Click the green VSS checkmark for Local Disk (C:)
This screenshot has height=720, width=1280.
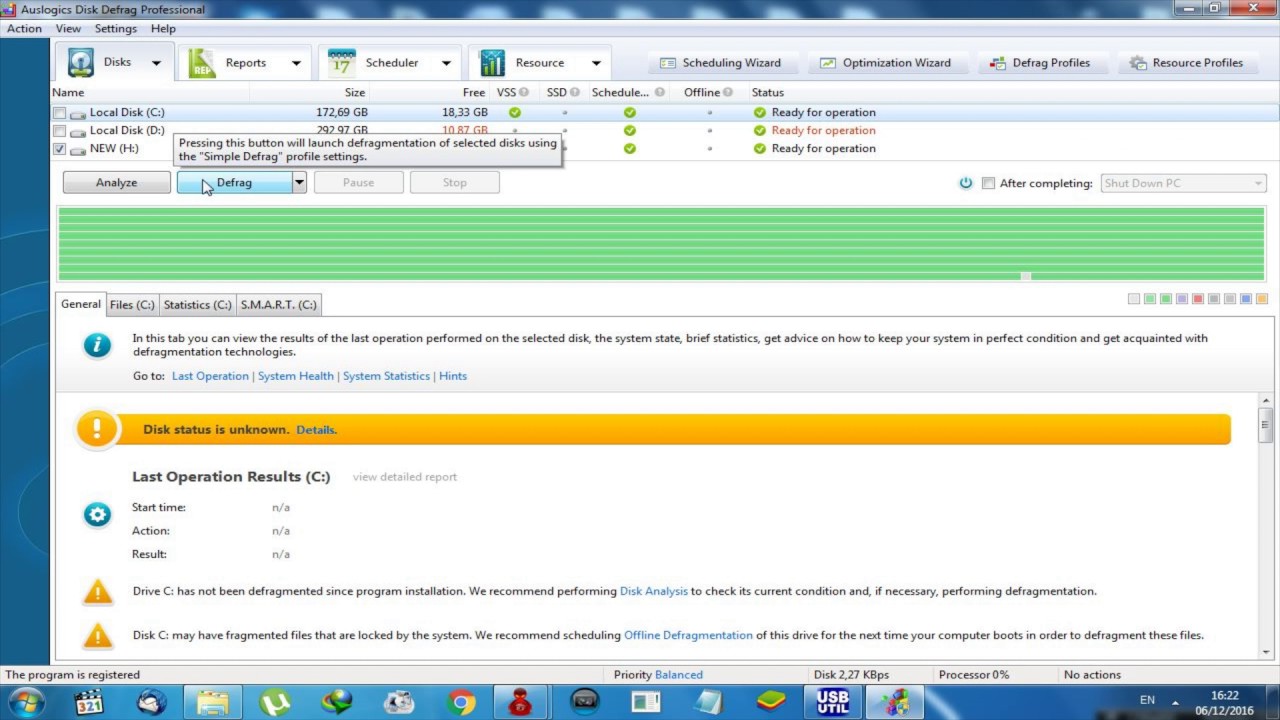[x=515, y=112]
